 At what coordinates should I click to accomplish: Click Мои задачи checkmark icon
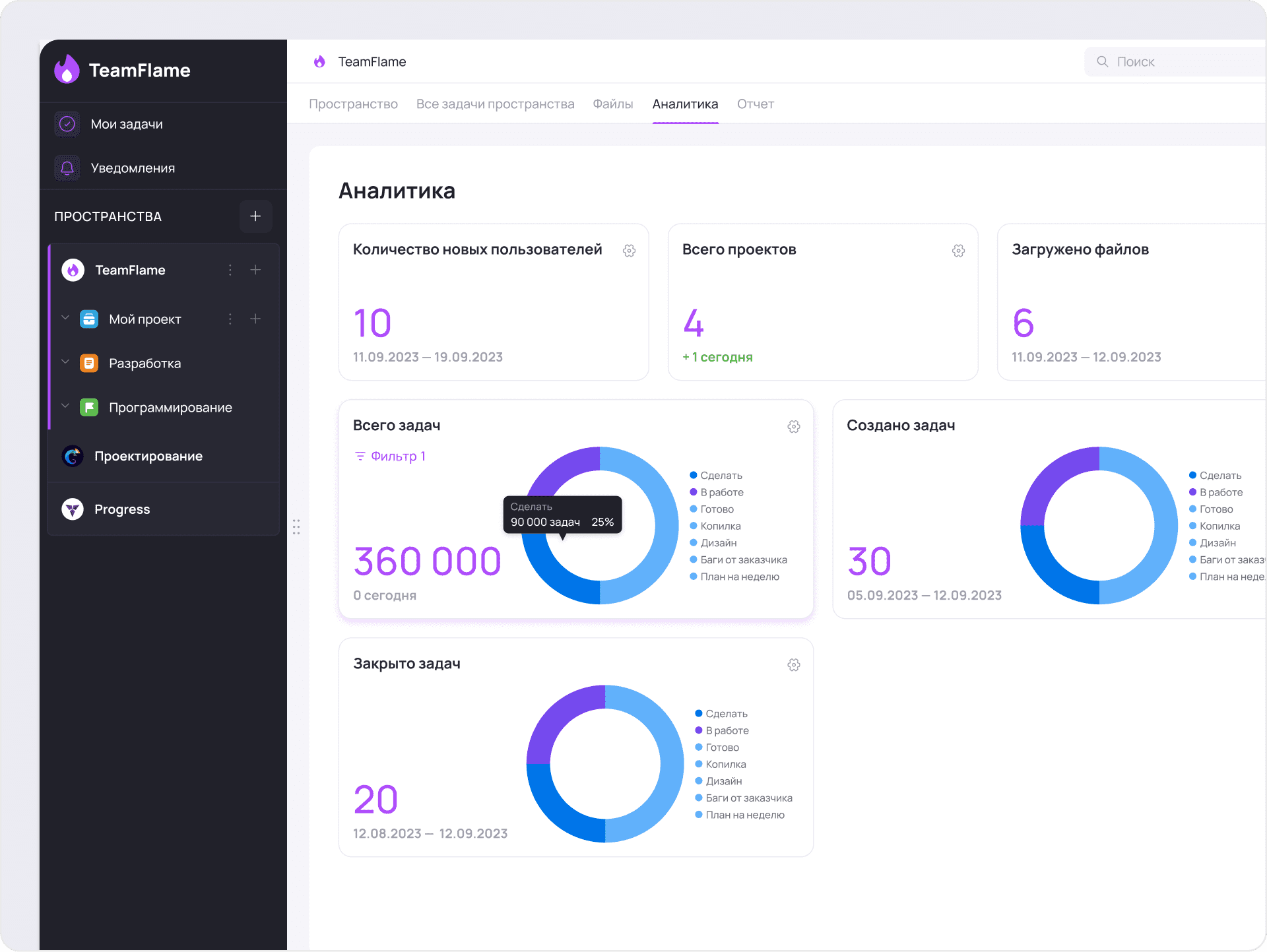(67, 124)
